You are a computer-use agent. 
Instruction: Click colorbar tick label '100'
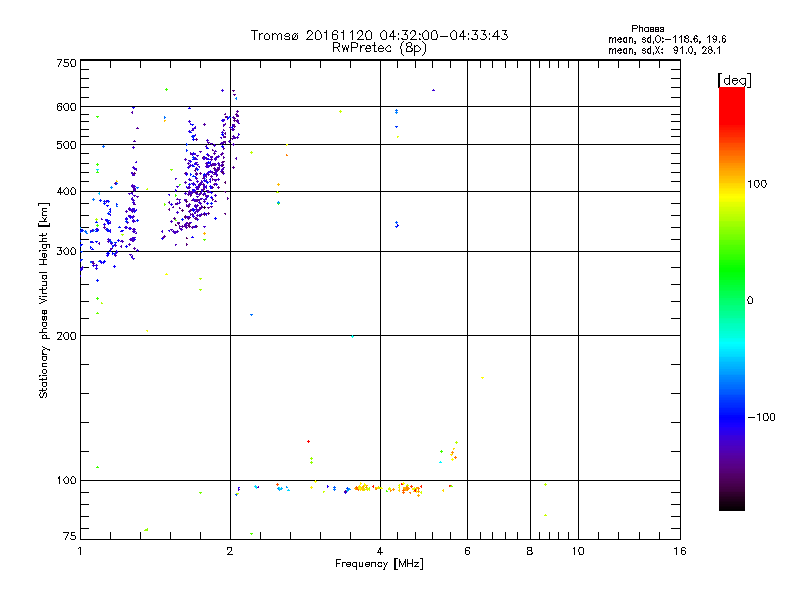click(757, 184)
